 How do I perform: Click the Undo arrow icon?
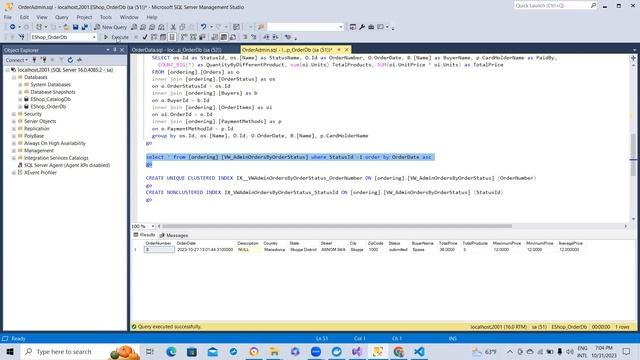click(x=203, y=27)
